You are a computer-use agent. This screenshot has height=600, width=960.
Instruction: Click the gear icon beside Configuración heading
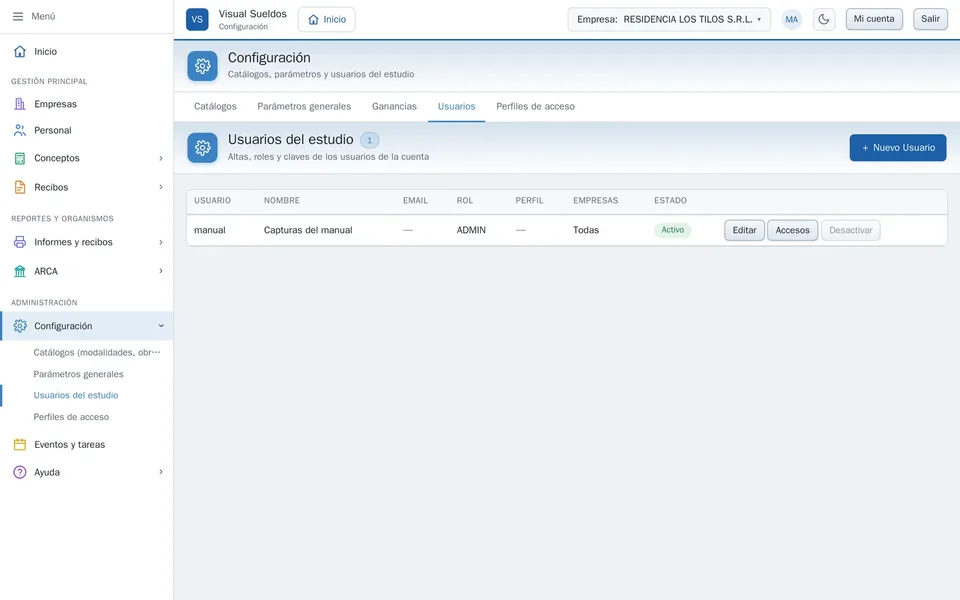203,66
